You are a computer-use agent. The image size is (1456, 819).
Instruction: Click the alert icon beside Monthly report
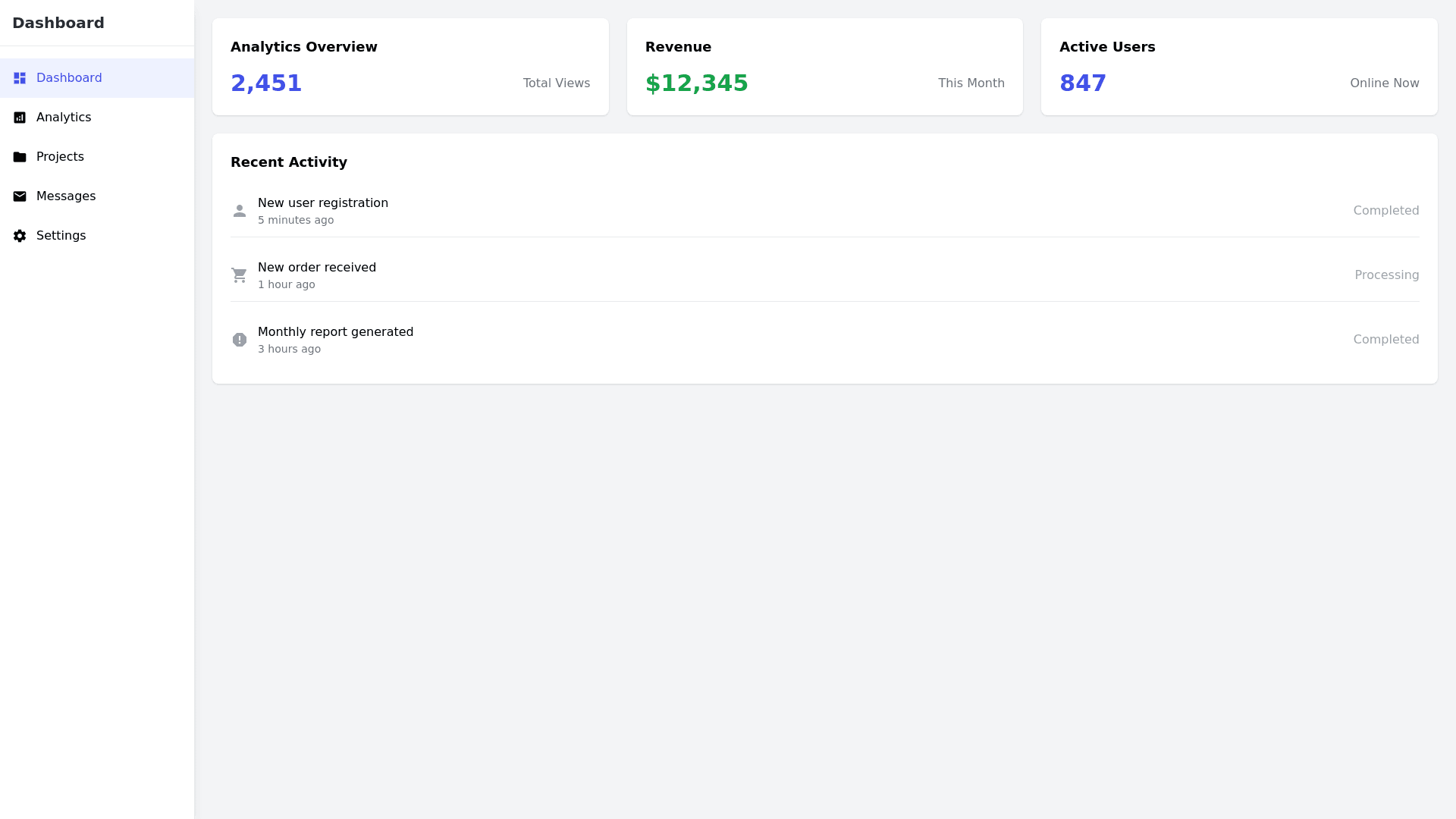[240, 340]
